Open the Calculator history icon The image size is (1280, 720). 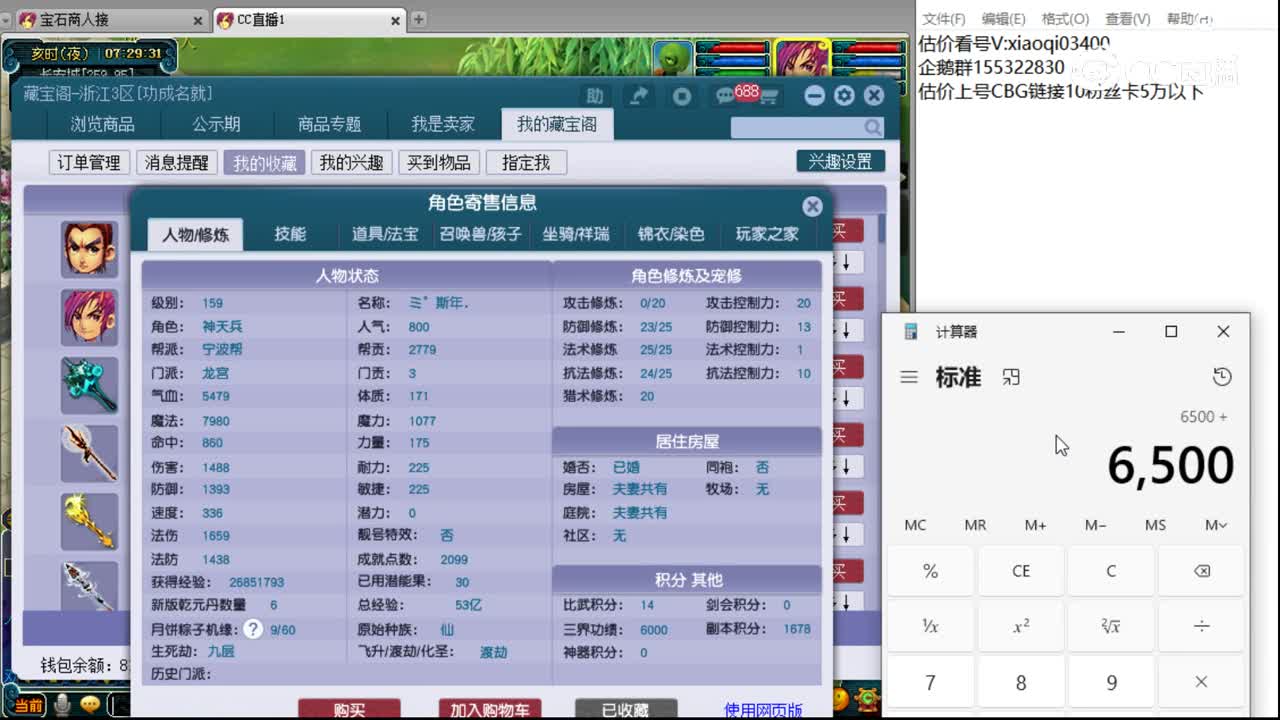point(1222,377)
